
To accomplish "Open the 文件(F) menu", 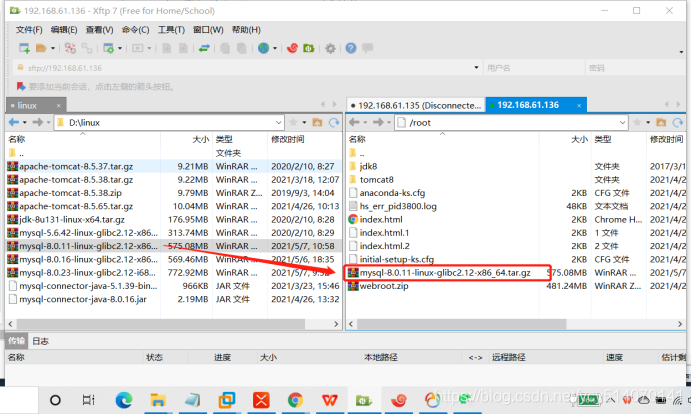I will pos(29,30).
